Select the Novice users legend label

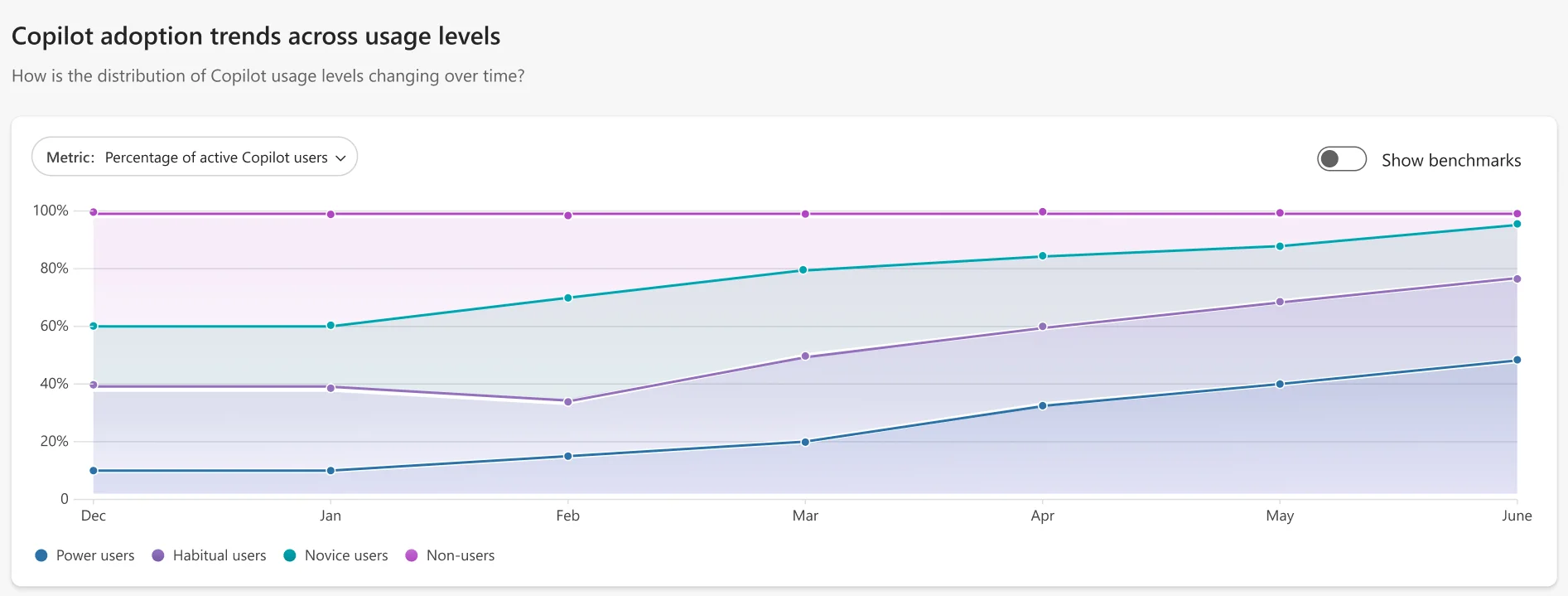coord(346,555)
